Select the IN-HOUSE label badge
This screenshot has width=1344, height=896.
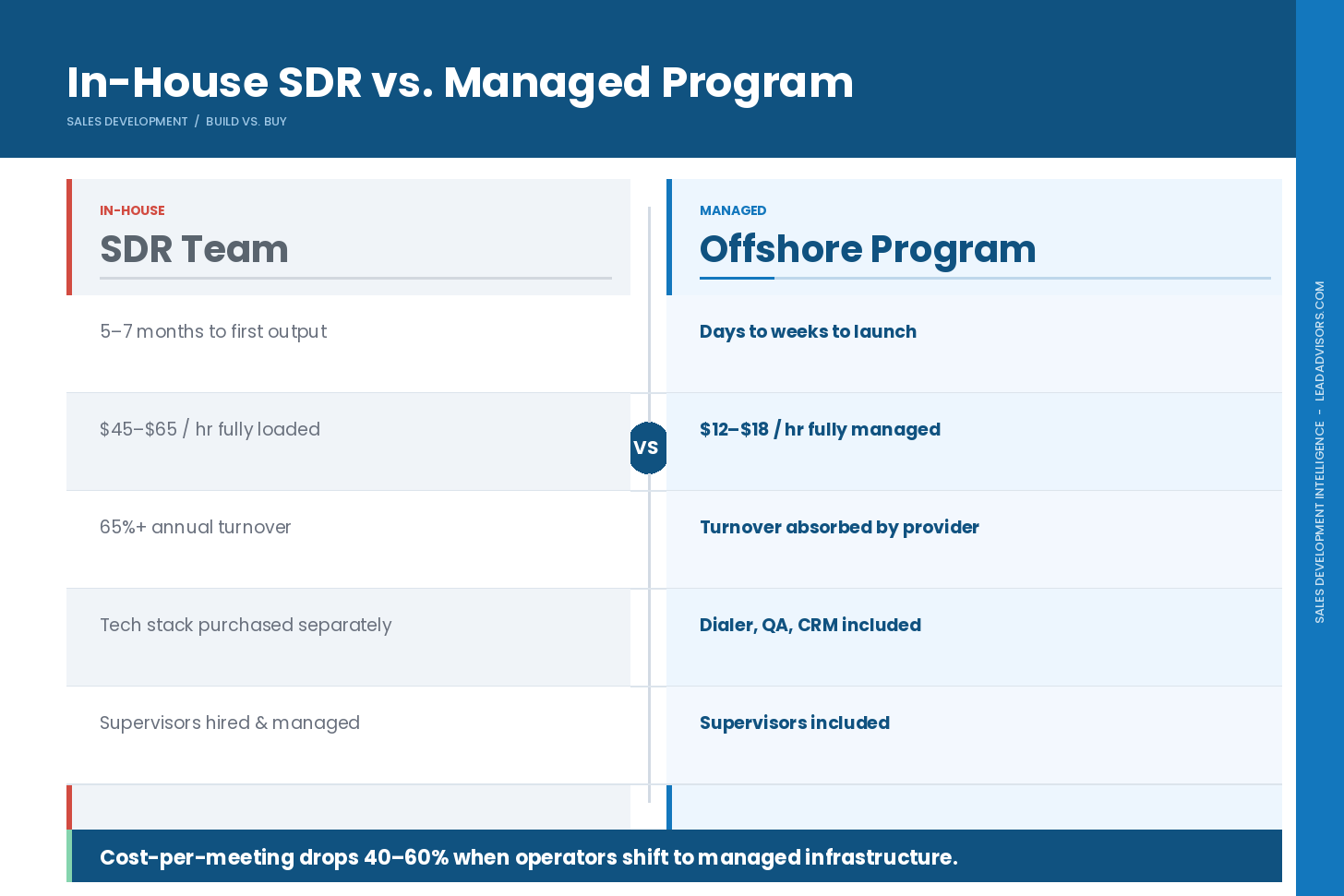click(132, 210)
